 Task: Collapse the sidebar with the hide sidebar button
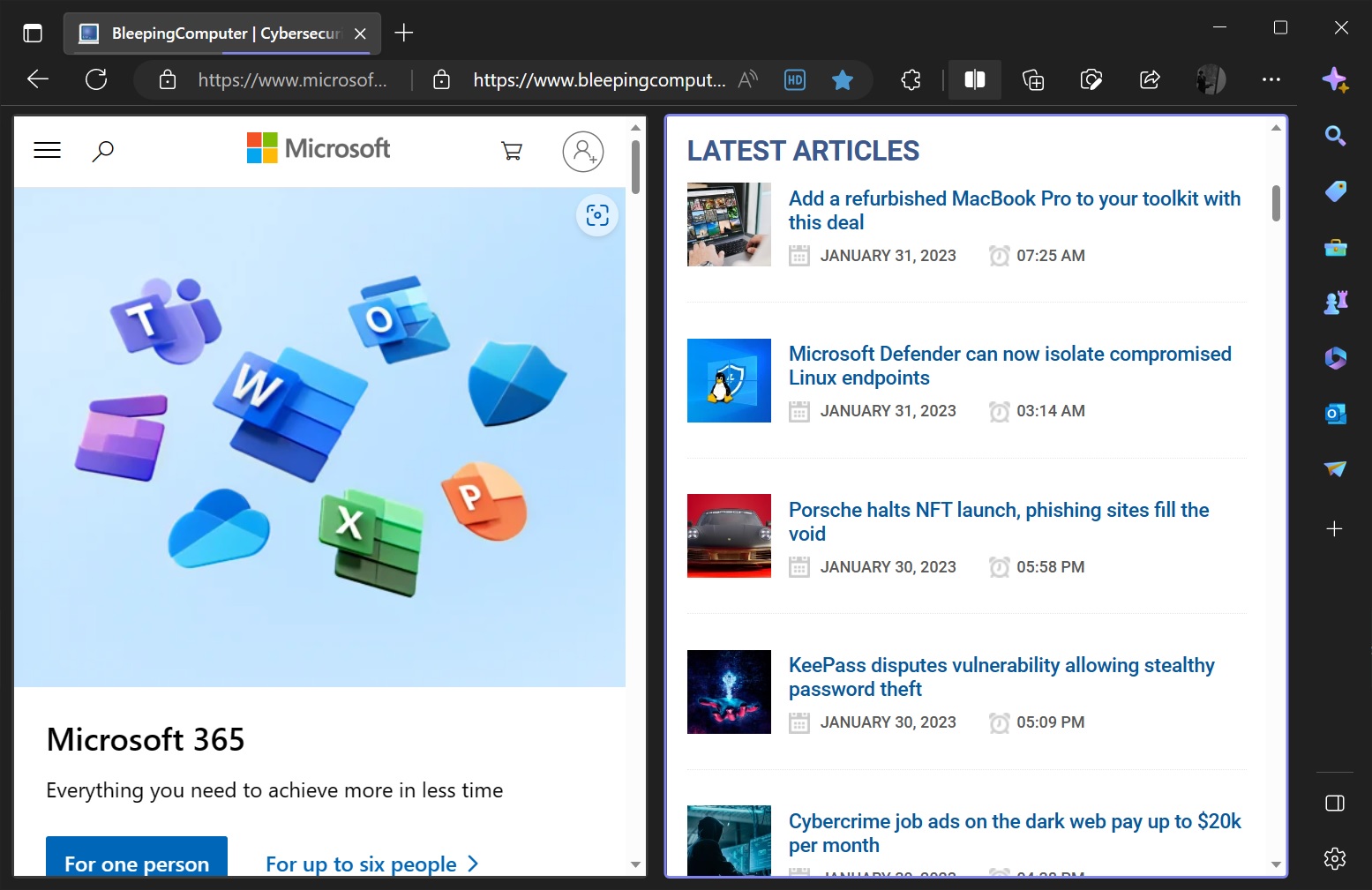[x=1335, y=803]
